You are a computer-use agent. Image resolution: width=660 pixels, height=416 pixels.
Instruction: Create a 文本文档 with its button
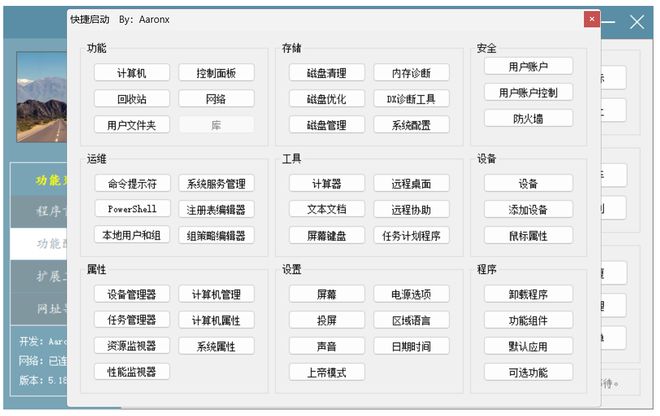pos(327,209)
